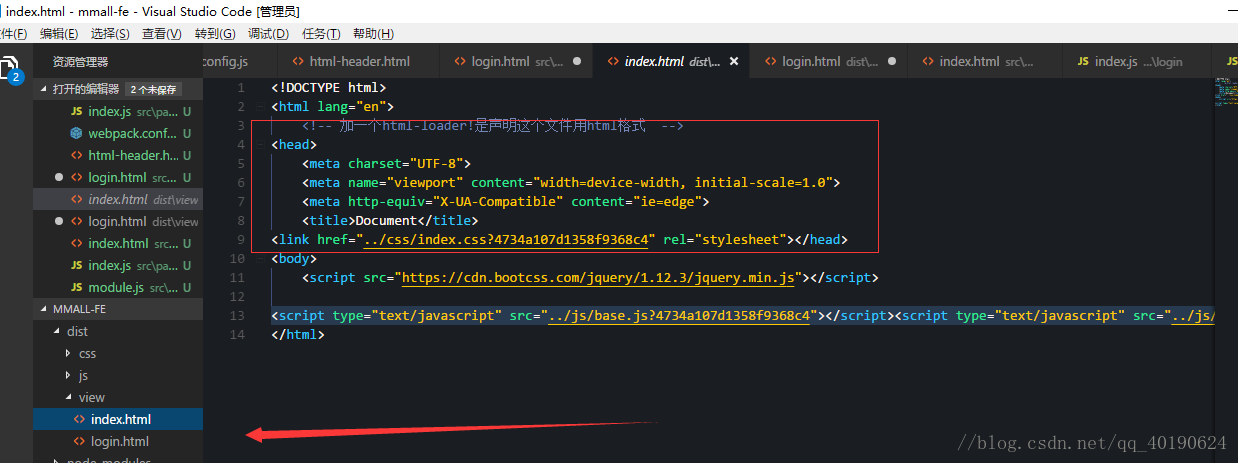This screenshot has width=1238, height=463.
Task: Click HTML icon beside html-header.h...
Action: coord(77,155)
